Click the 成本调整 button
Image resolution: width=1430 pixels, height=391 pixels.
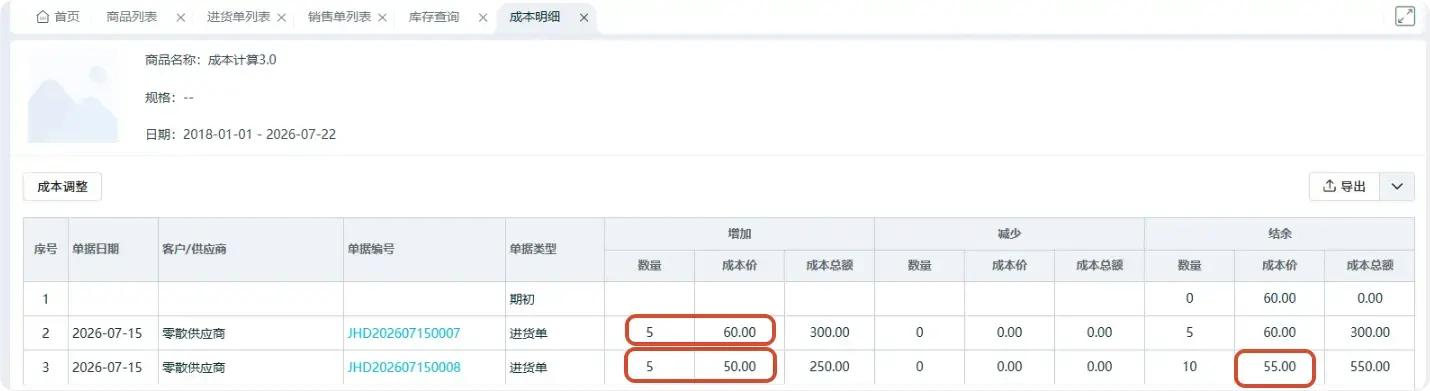(62, 186)
